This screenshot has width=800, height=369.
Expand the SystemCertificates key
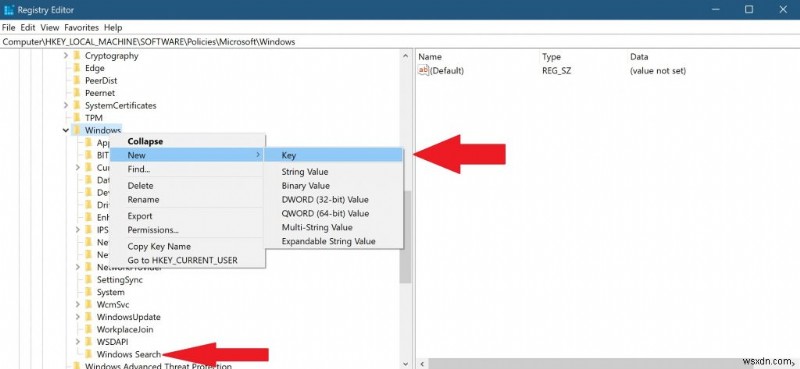(x=66, y=105)
